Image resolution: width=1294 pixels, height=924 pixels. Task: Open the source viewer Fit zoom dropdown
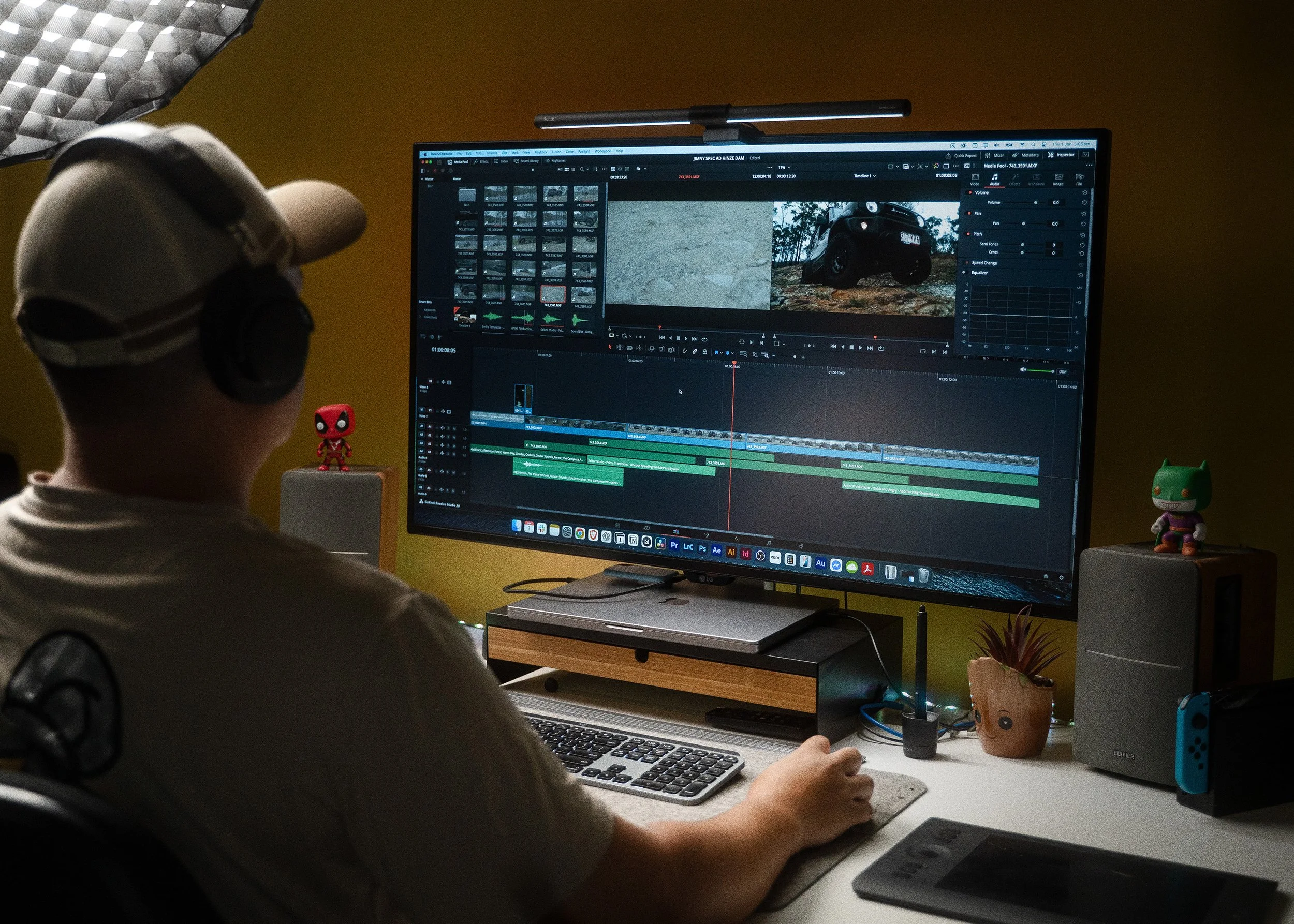click(x=641, y=170)
